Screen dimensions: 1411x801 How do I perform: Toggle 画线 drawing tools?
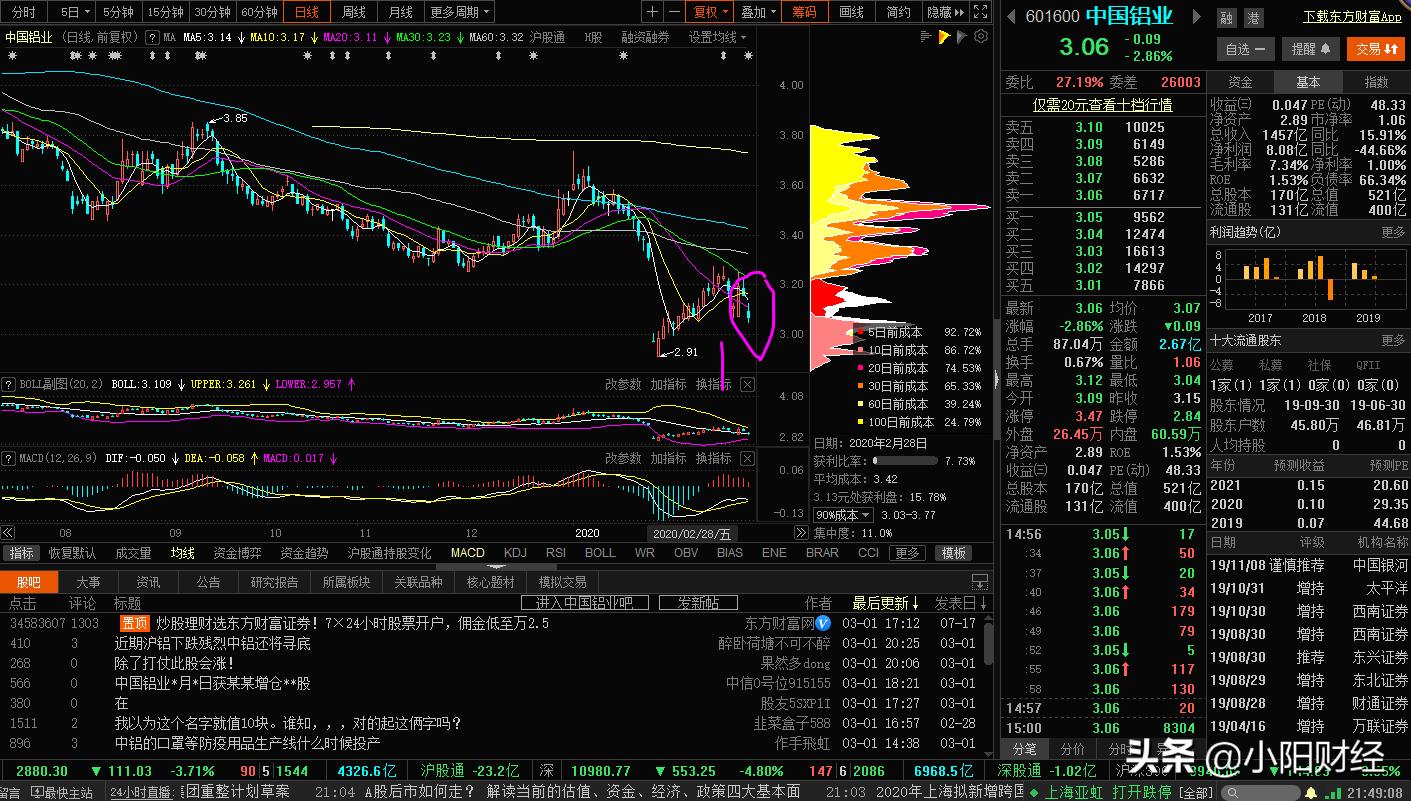851,12
